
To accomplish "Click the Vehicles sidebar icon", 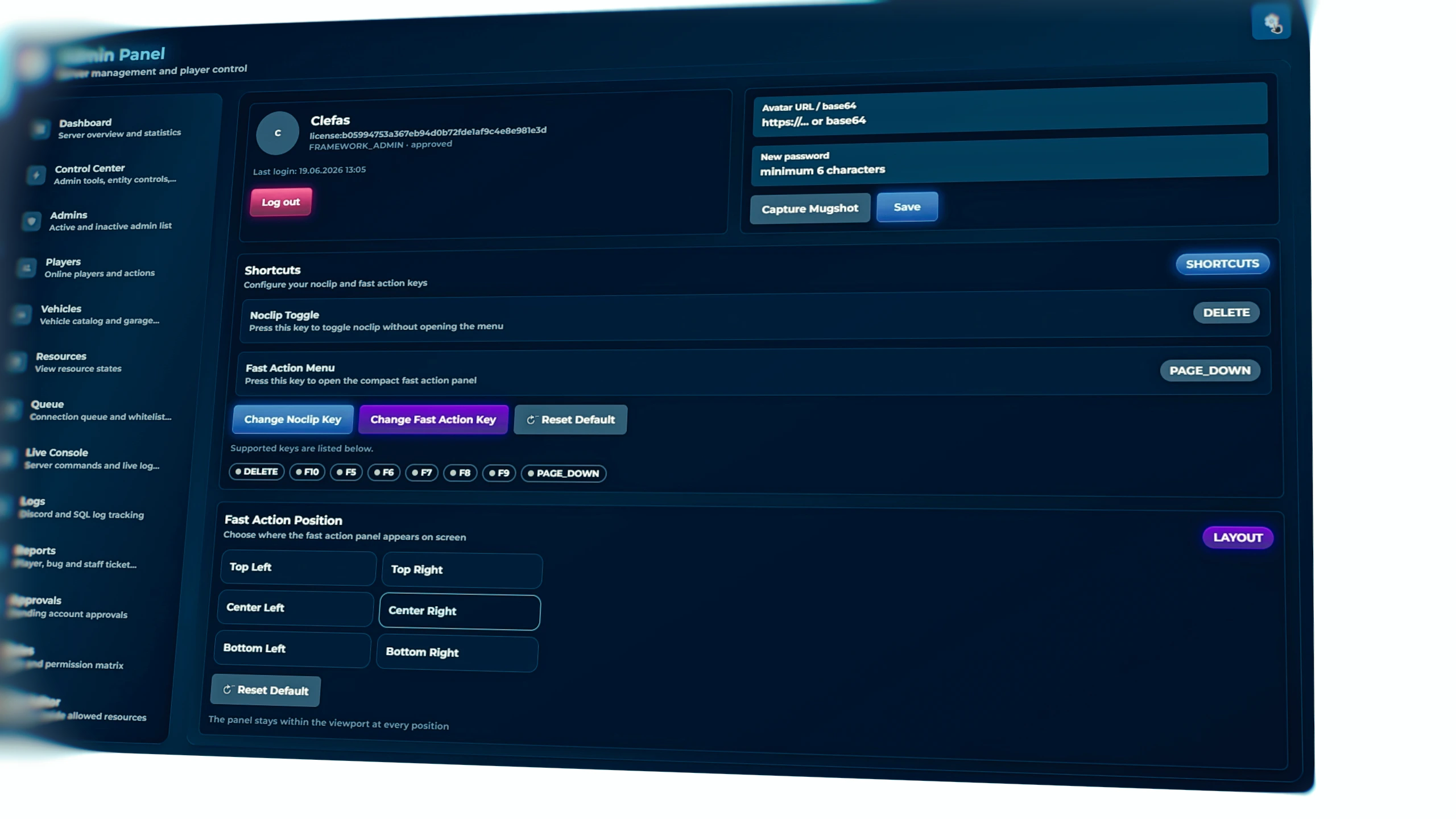I will 22,315.
